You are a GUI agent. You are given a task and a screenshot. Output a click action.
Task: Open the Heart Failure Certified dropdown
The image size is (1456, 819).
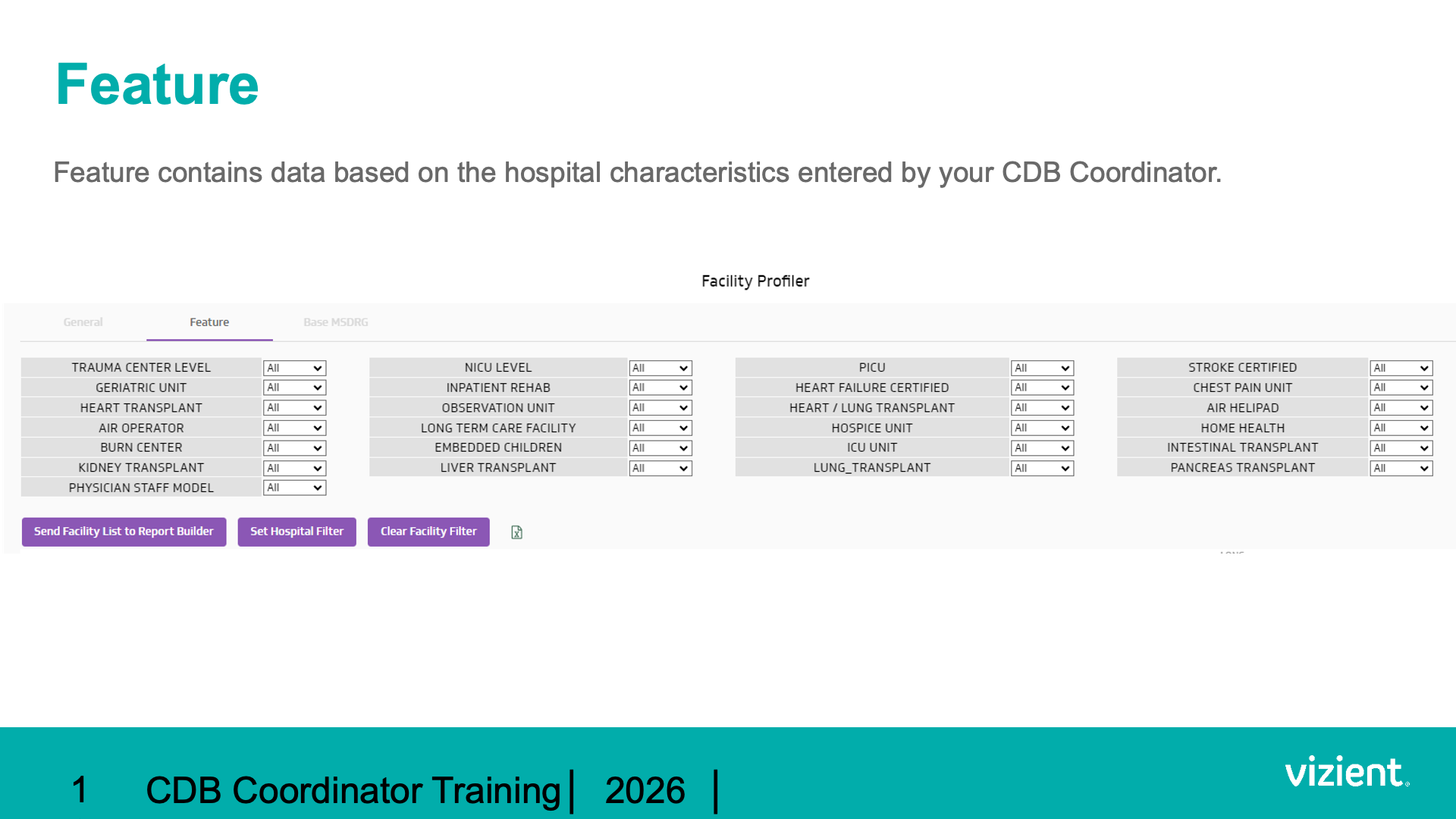[1042, 388]
